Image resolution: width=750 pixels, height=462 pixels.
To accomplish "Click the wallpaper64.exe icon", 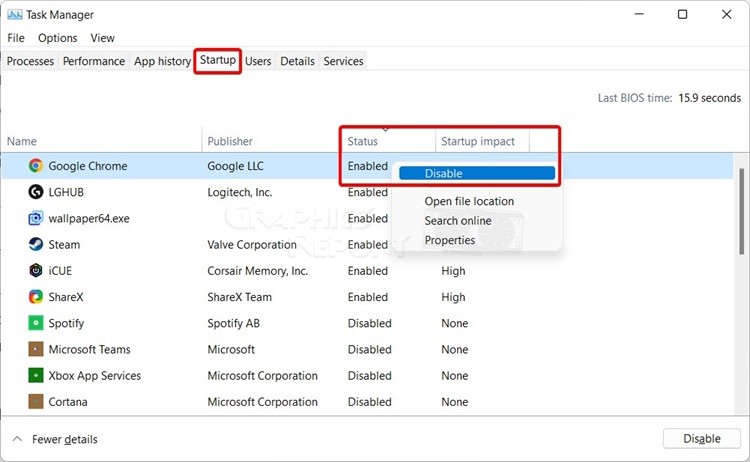I will point(35,218).
